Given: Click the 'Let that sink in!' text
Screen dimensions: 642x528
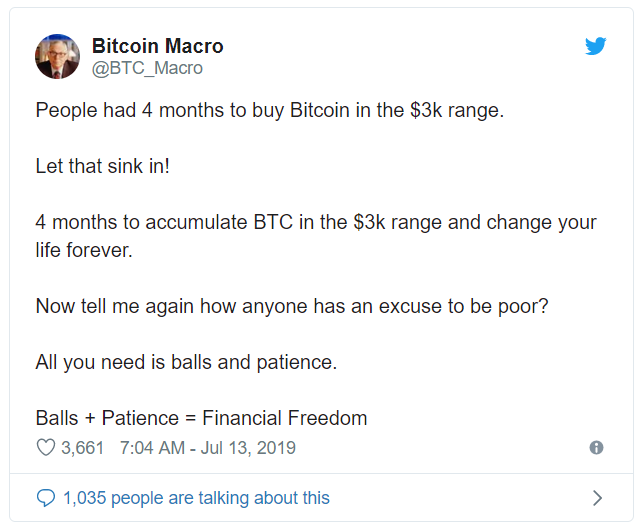Looking at the screenshot, I should pyautogui.click(x=102, y=166).
